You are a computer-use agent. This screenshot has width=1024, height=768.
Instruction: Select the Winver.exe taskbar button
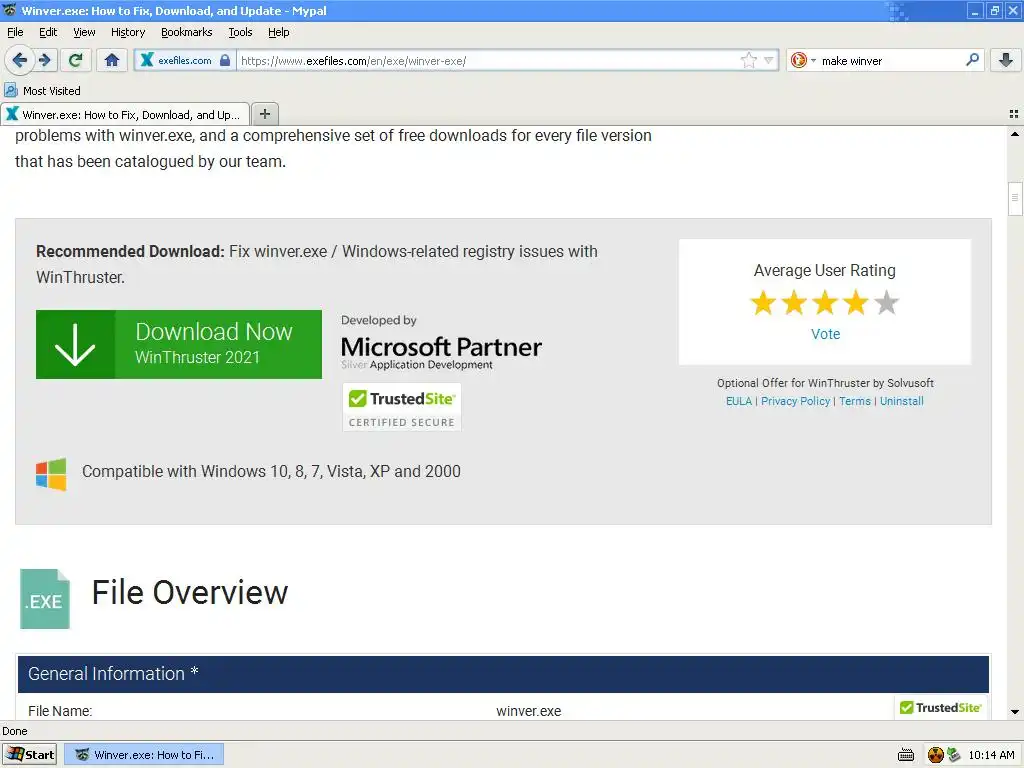click(145, 754)
